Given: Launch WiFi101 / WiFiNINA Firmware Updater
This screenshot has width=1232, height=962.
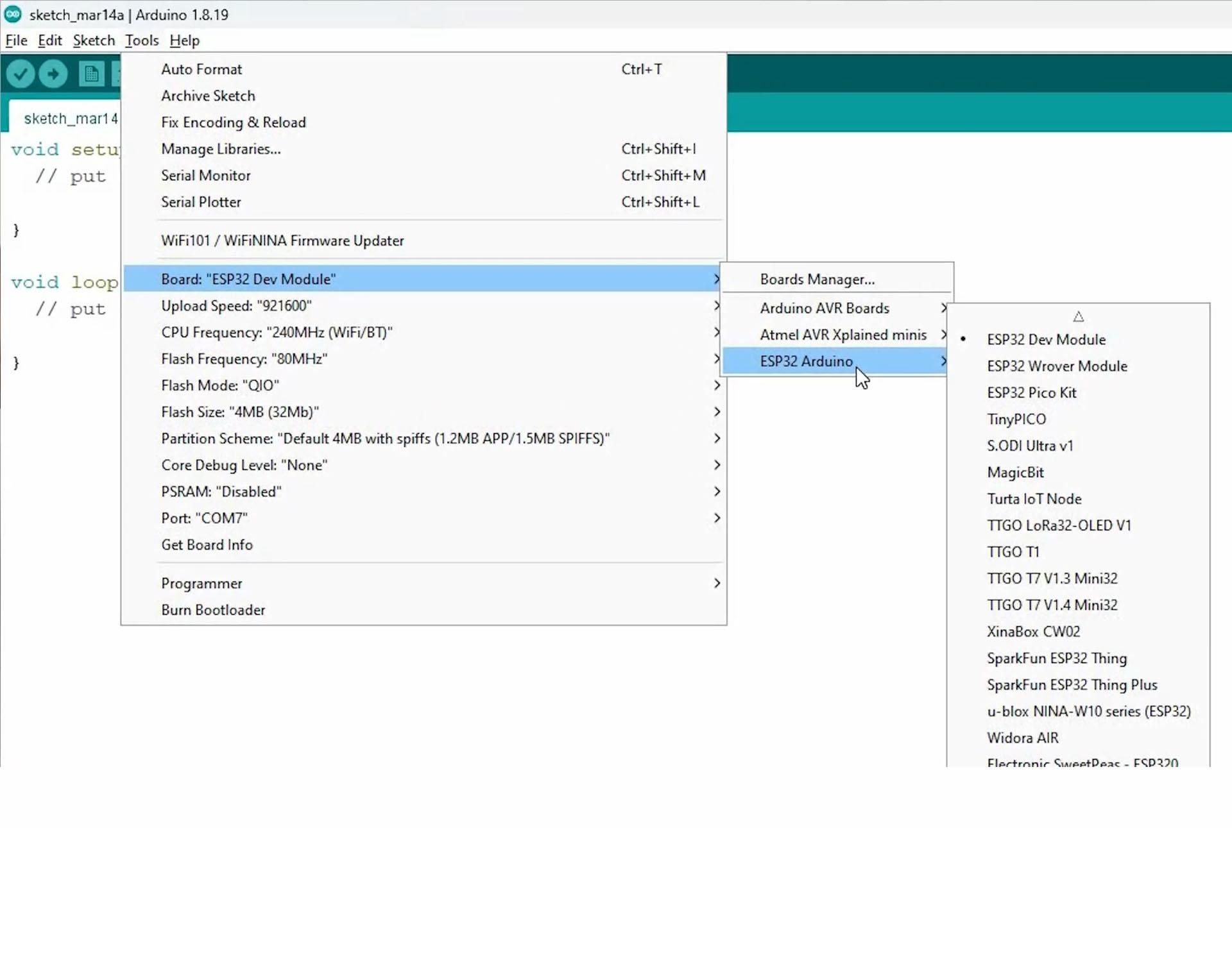Looking at the screenshot, I should tap(424, 240).
